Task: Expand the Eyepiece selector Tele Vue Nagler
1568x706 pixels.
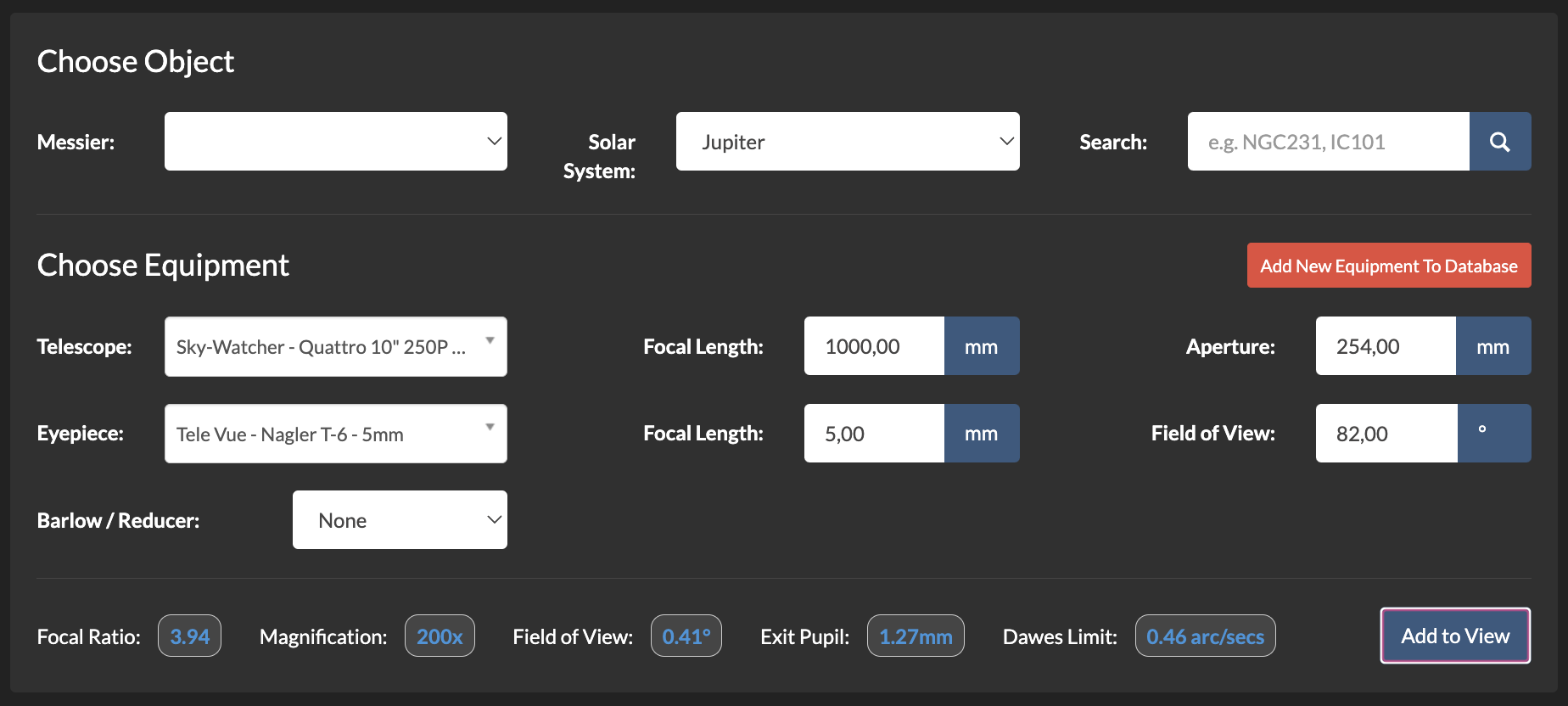Action: (336, 434)
